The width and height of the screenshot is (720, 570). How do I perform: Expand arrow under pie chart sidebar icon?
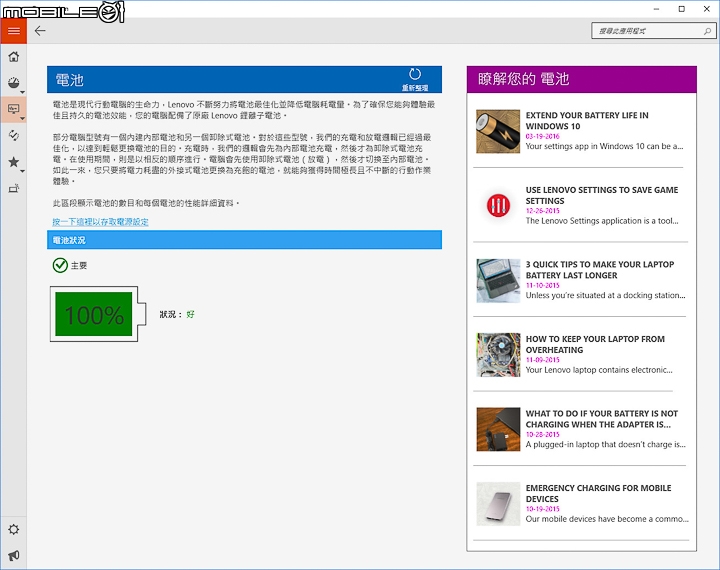click(22, 92)
